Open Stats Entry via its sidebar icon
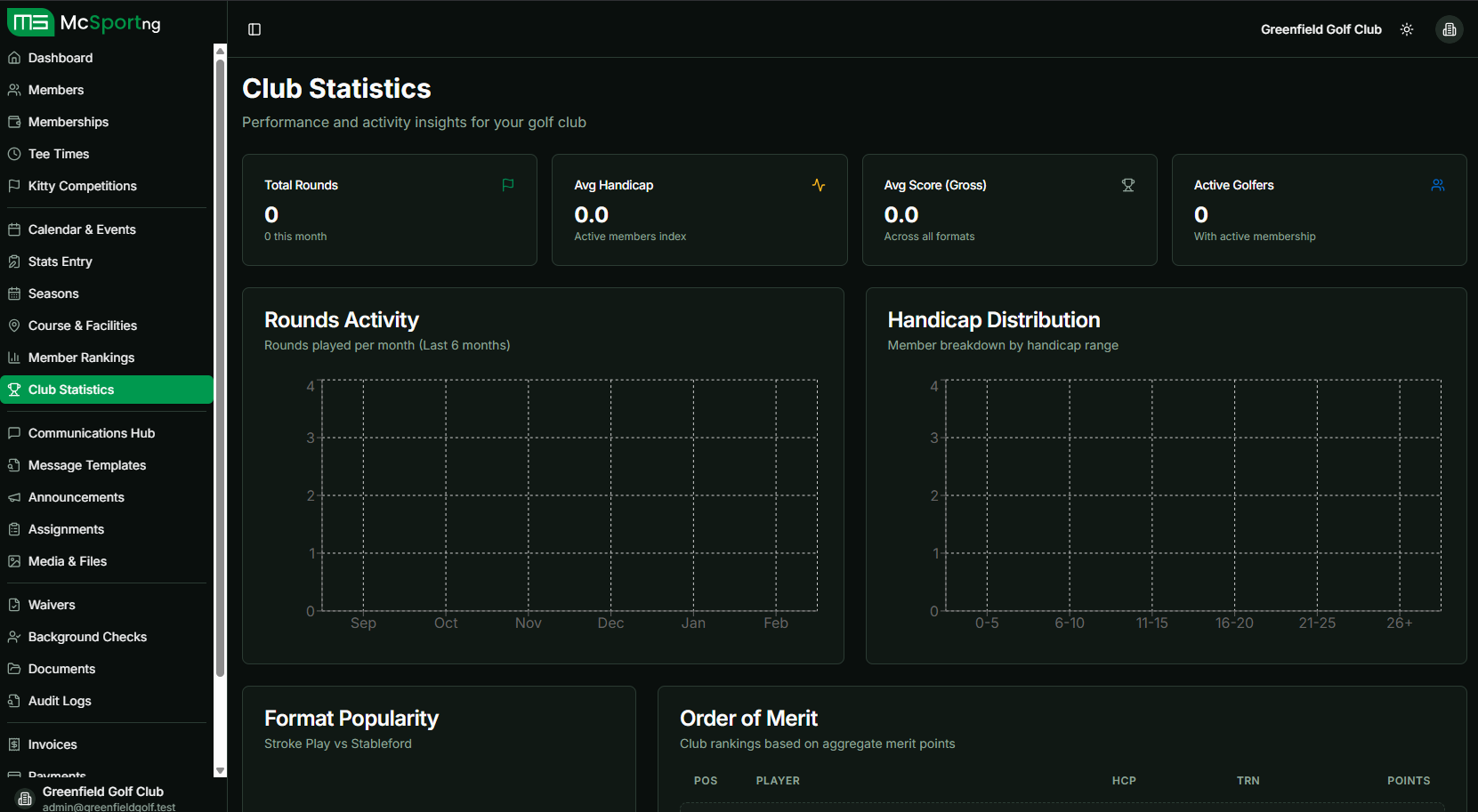The height and width of the screenshot is (812, 1478). (15, 261)
